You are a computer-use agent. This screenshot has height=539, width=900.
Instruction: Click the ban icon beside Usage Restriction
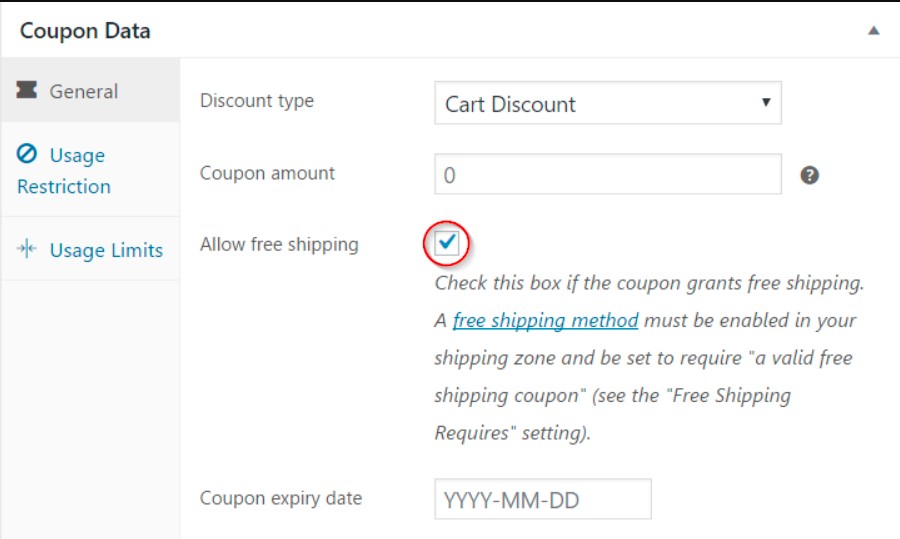(27, 155)
